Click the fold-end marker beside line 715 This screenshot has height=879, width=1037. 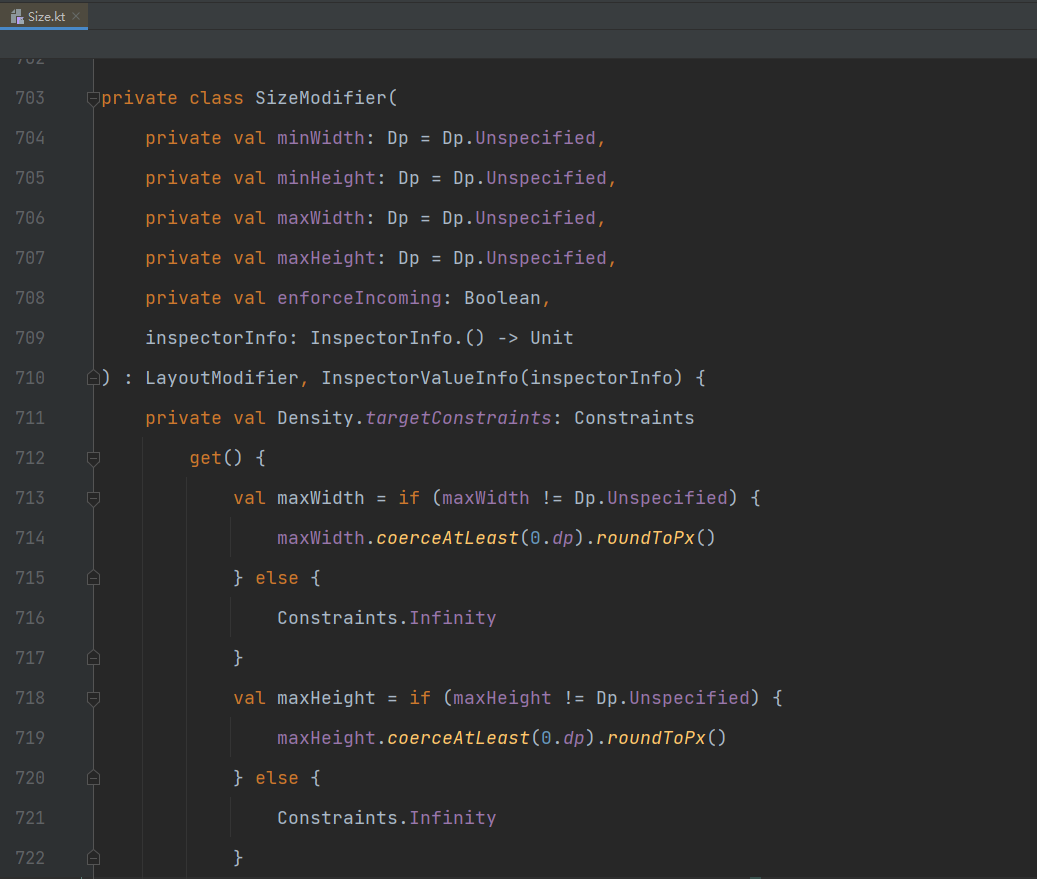click(x=93, y=578)
